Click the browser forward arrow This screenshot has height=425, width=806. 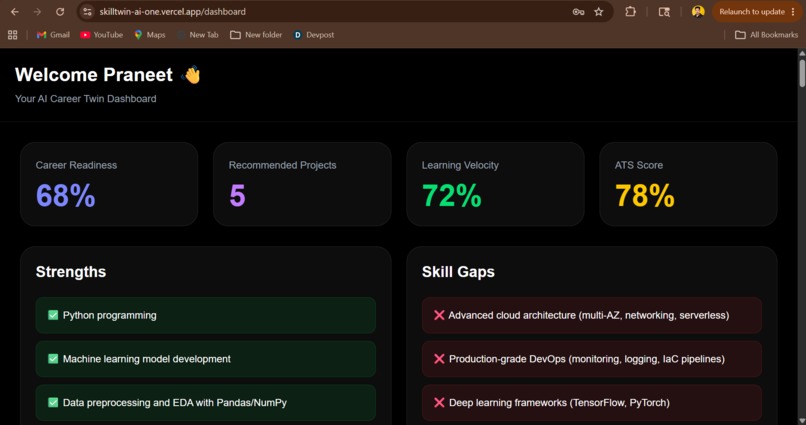pos(37,11)
